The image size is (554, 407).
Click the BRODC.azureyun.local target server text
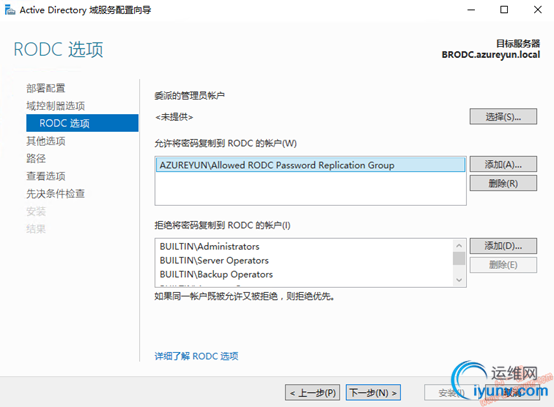click(x=491, y=55)
